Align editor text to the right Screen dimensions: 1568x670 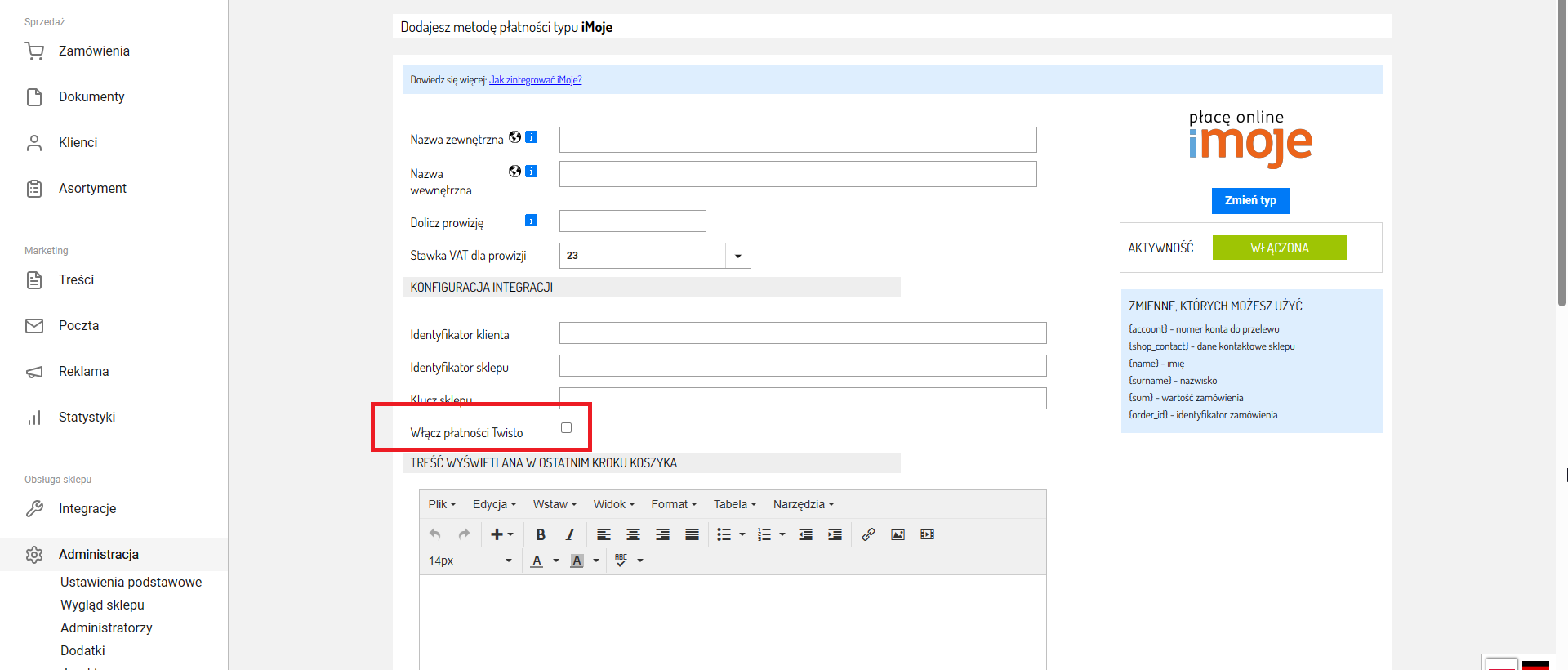click(663, 534)
